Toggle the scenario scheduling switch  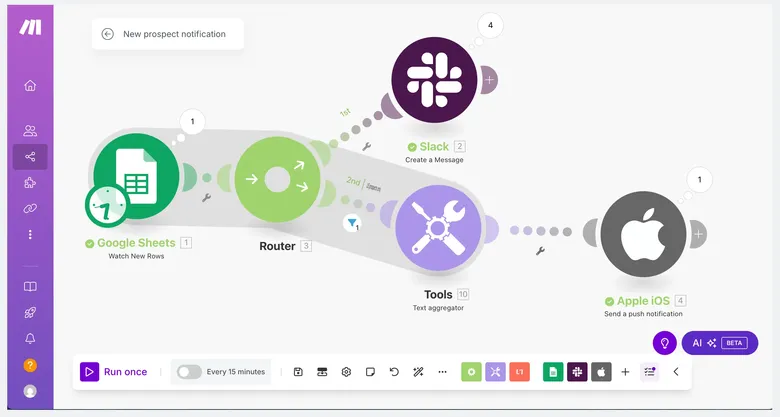(x=189, y=372)
